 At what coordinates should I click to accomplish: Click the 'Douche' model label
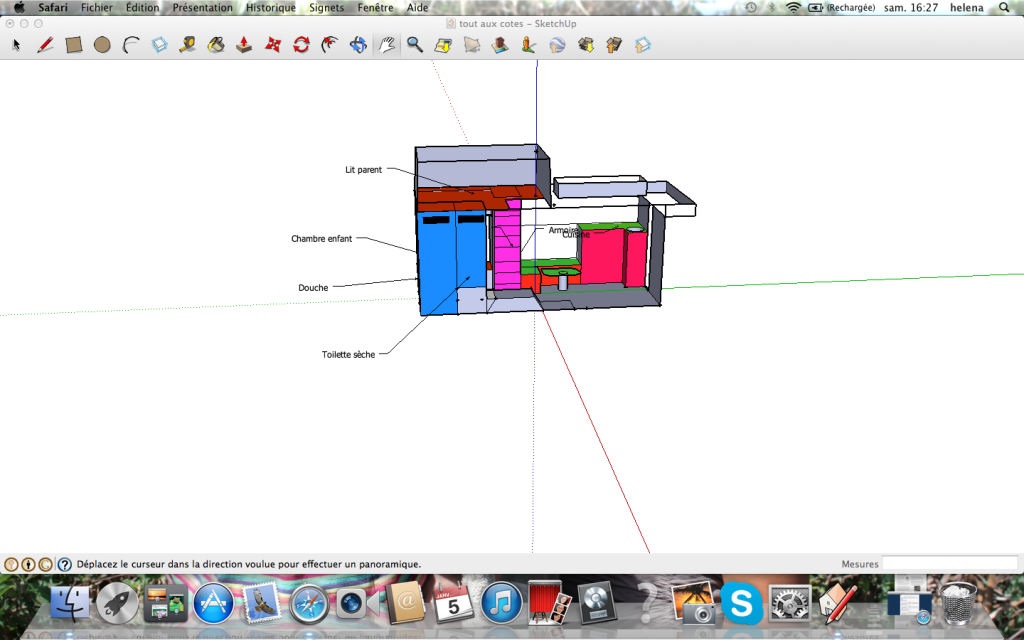pyautogui.click(x=313, y=288)
